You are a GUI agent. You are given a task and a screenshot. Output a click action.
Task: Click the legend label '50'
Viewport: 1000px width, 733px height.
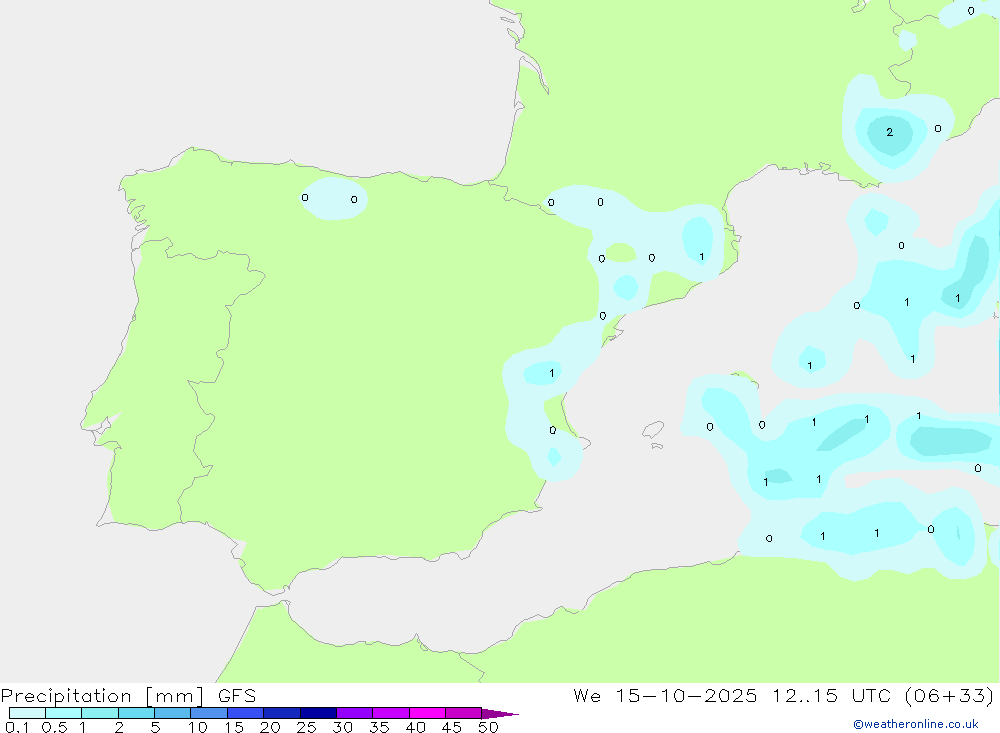coord(488,727)
